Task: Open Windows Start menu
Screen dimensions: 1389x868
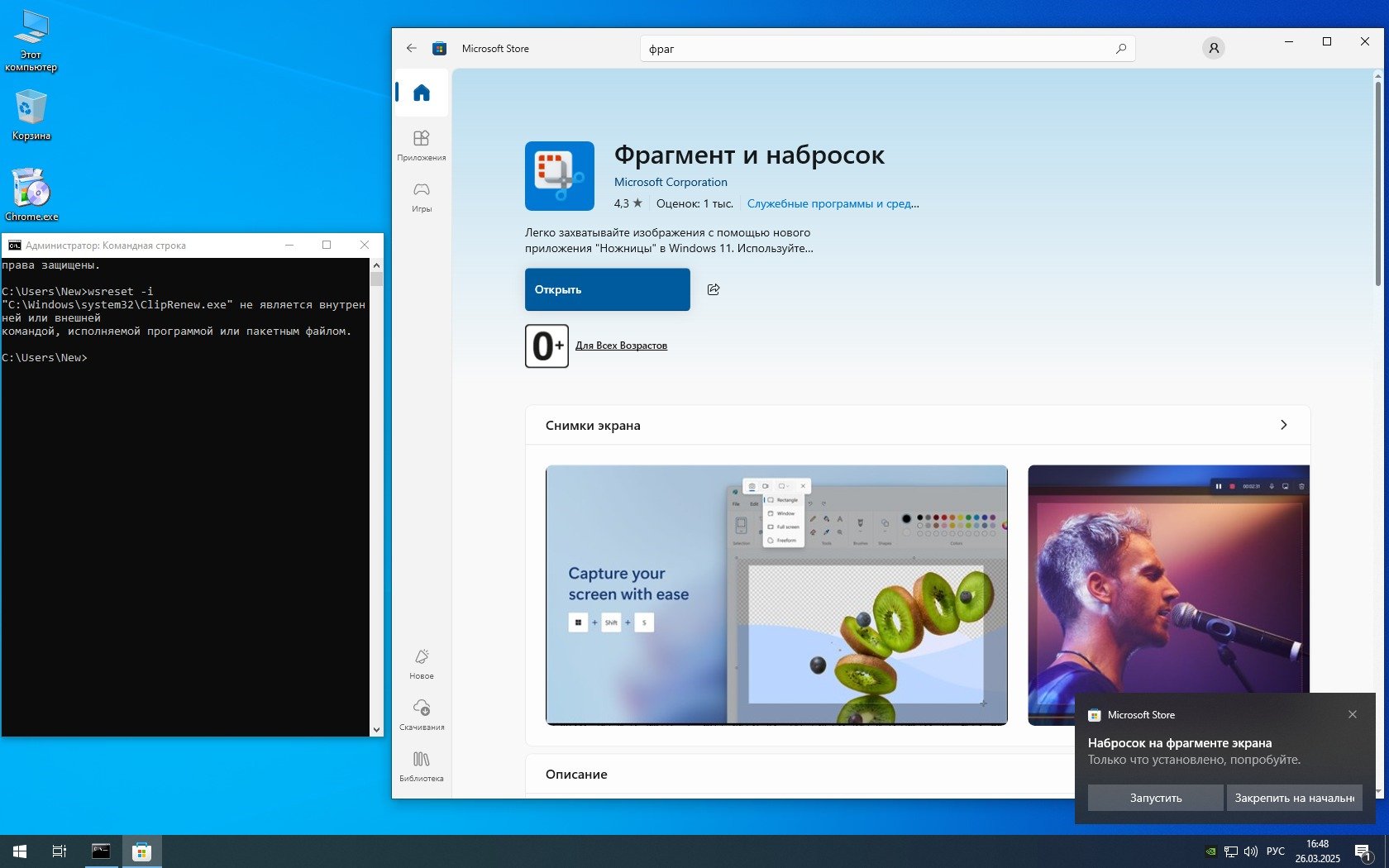Action: pyautogui.click(x=20, y=851)
